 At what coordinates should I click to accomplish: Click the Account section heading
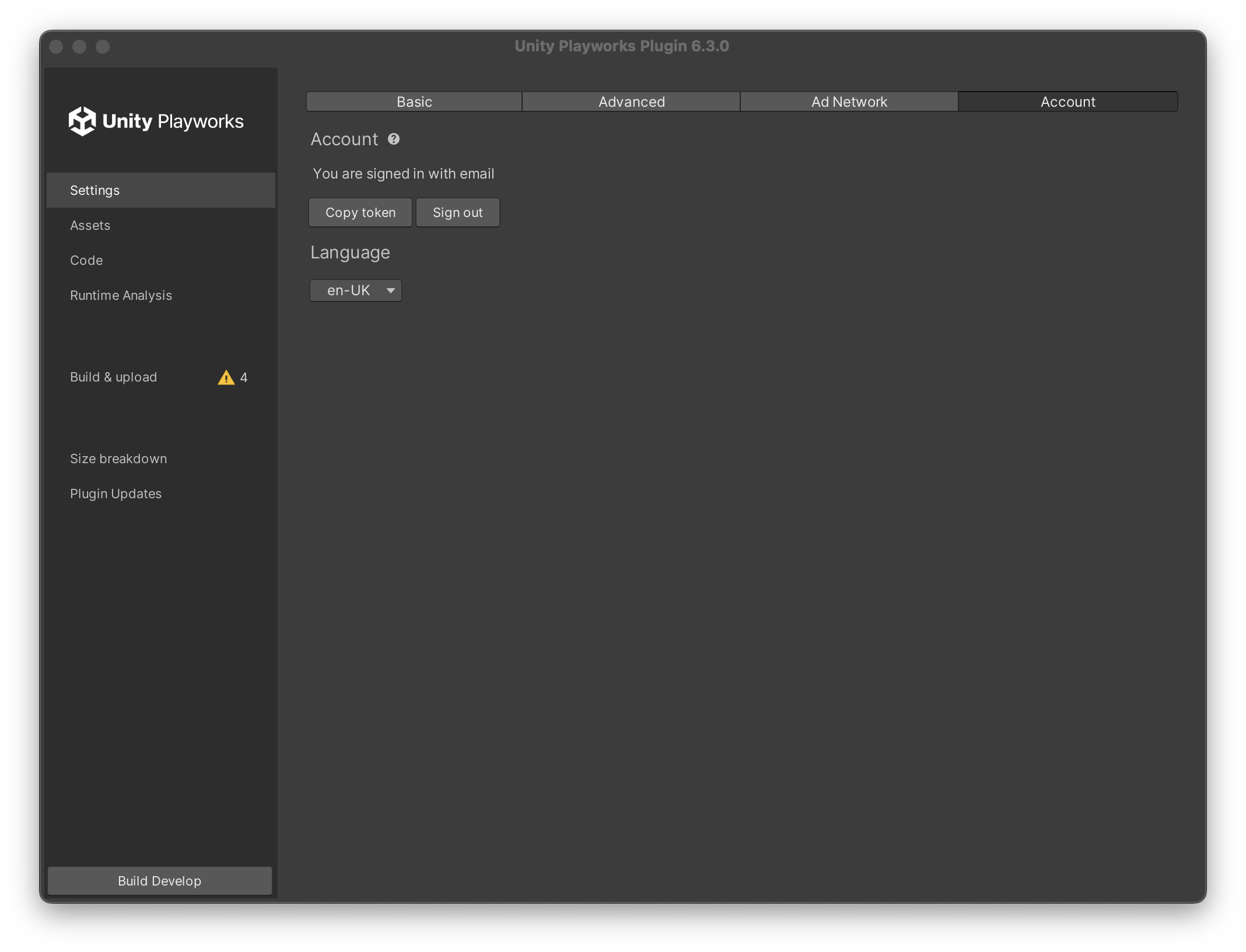point(344,139)
